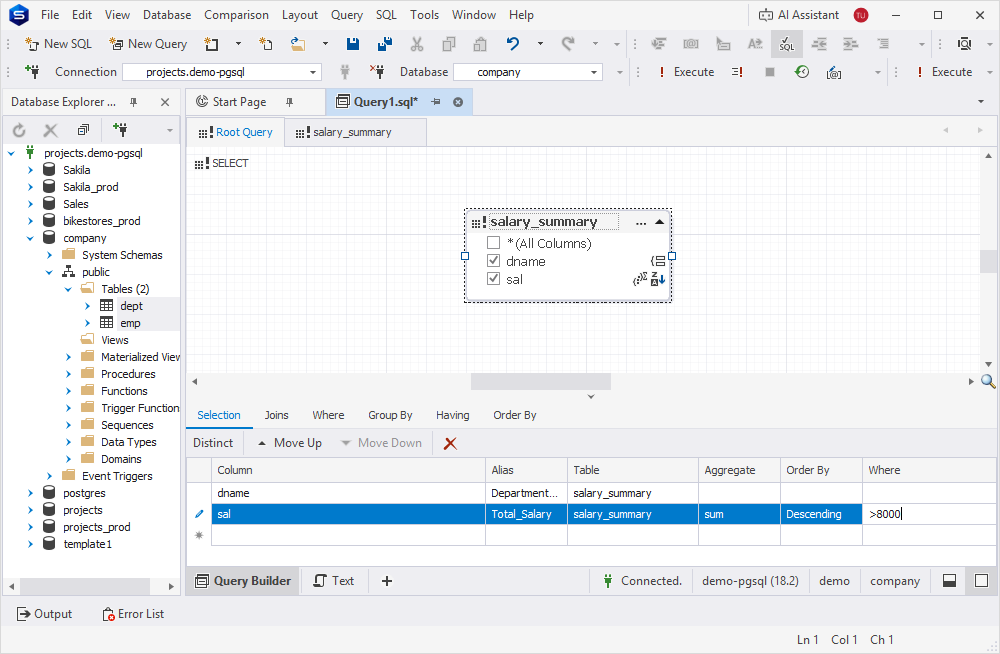Click the Database Explorer horizontal scrollbar
This screenshot has width=1000, height=654.
click(86, 586)
